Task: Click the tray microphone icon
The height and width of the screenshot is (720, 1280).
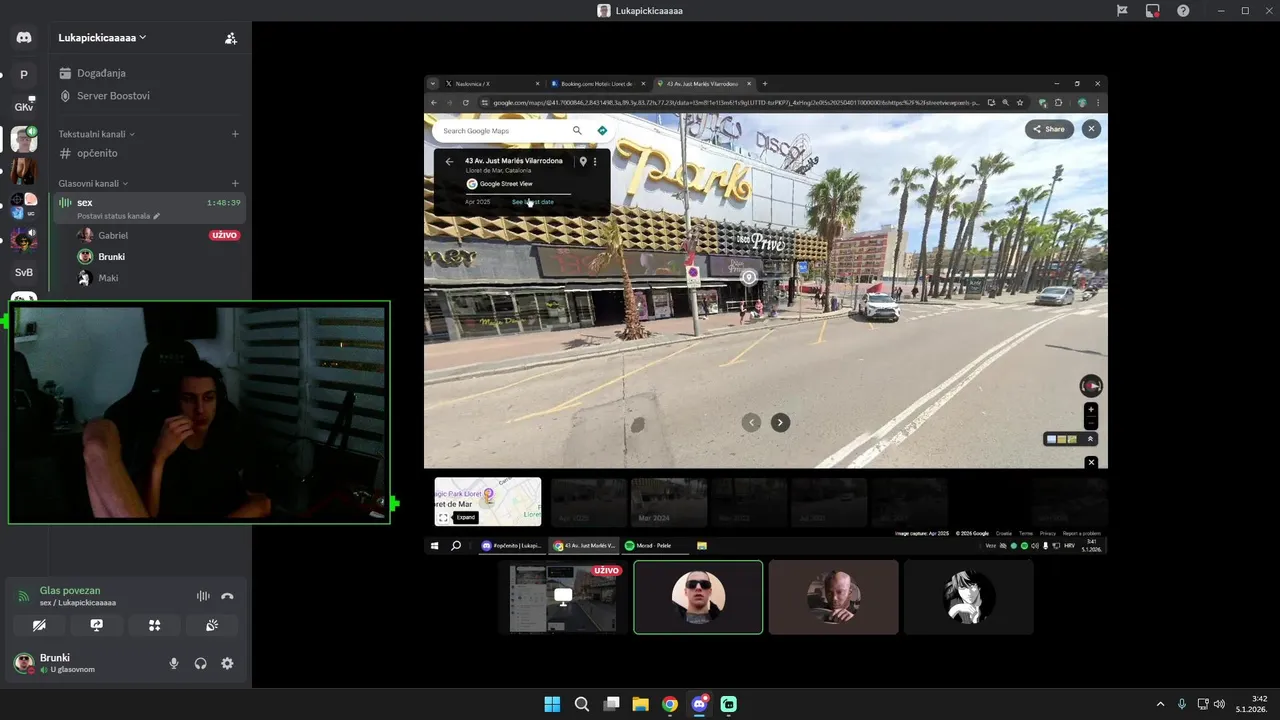Action: pos(1182,704)
